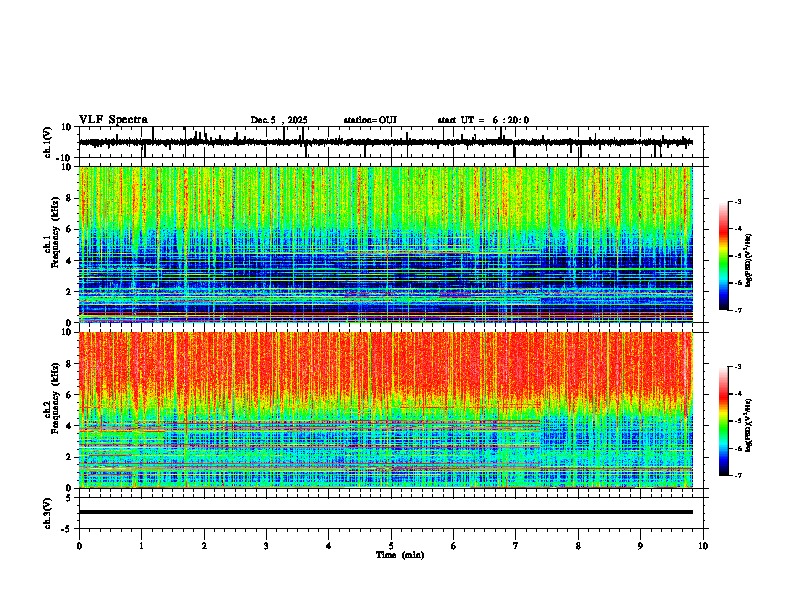The height and width of the screenshot is (612, 792).
Task: Click the "8" kHz tick on ch.1 spectrogram axis
Action: coord(70,198)
